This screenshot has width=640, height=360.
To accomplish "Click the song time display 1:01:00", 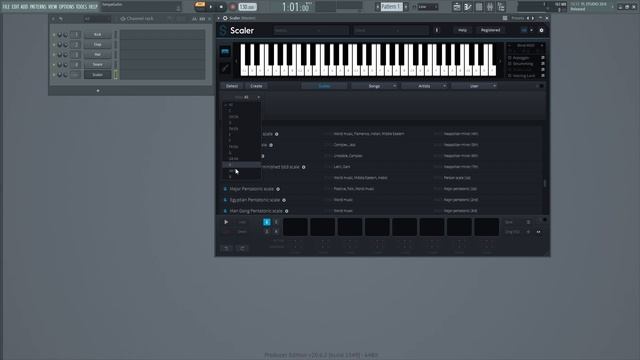I will 297,7.
